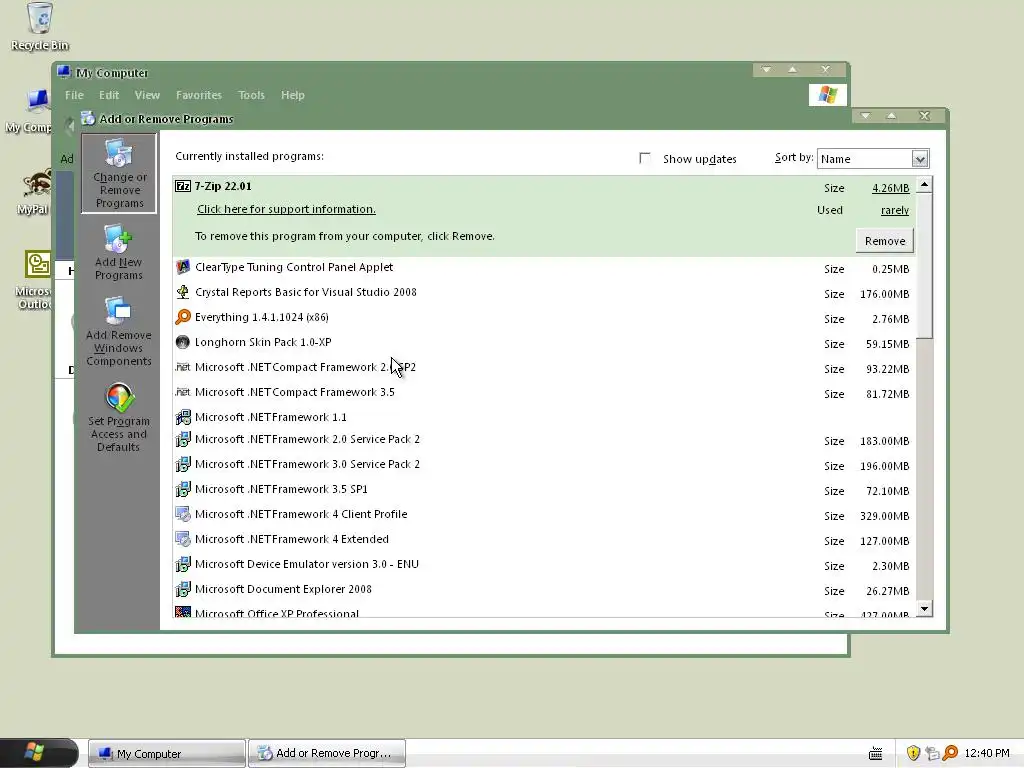
Task: Click the Longhorn Skin Pack icon
Action: click(x=183, y=342)
